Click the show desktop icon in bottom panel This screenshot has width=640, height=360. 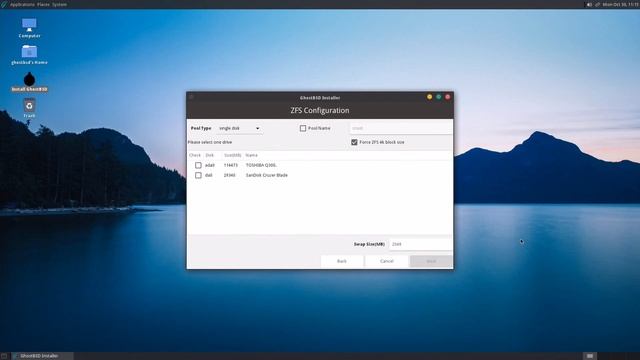4,356
